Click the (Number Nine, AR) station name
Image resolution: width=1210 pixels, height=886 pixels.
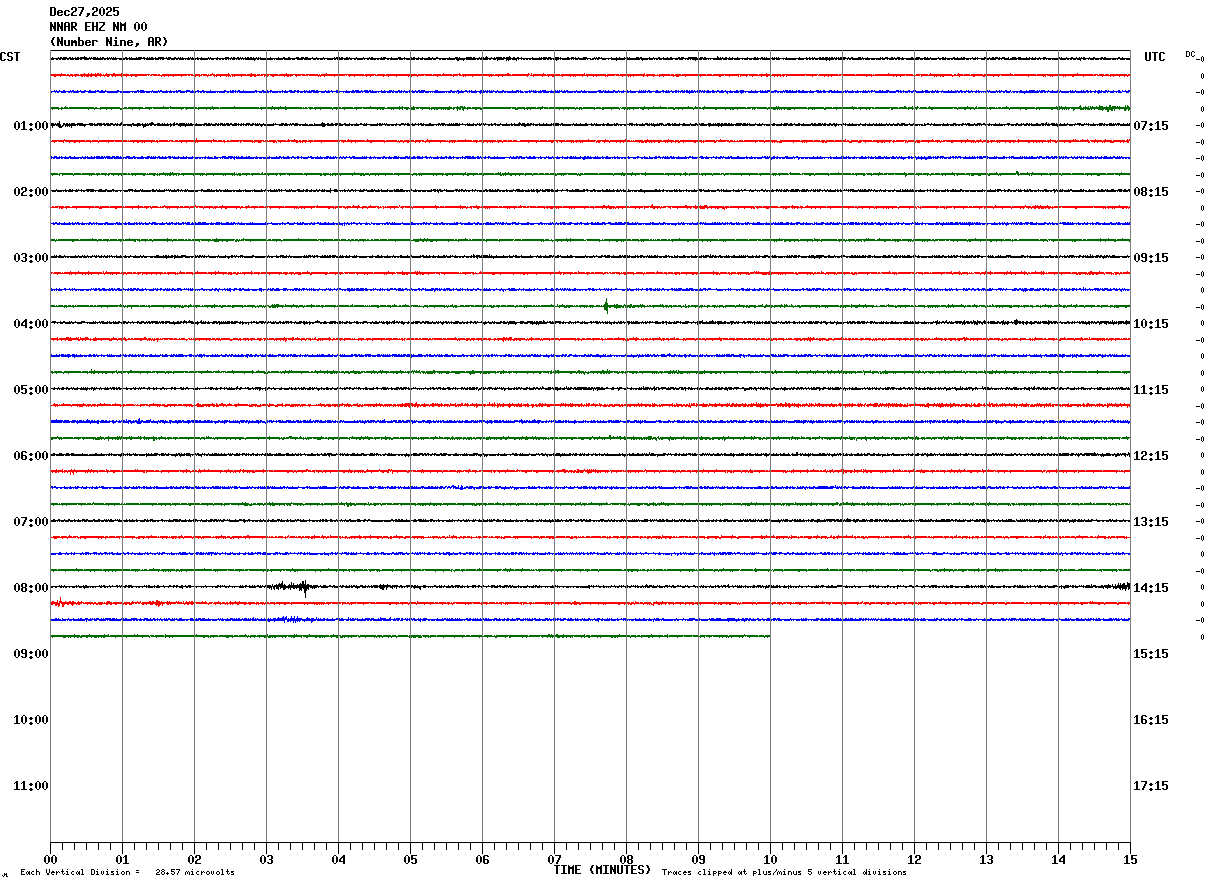109,42
